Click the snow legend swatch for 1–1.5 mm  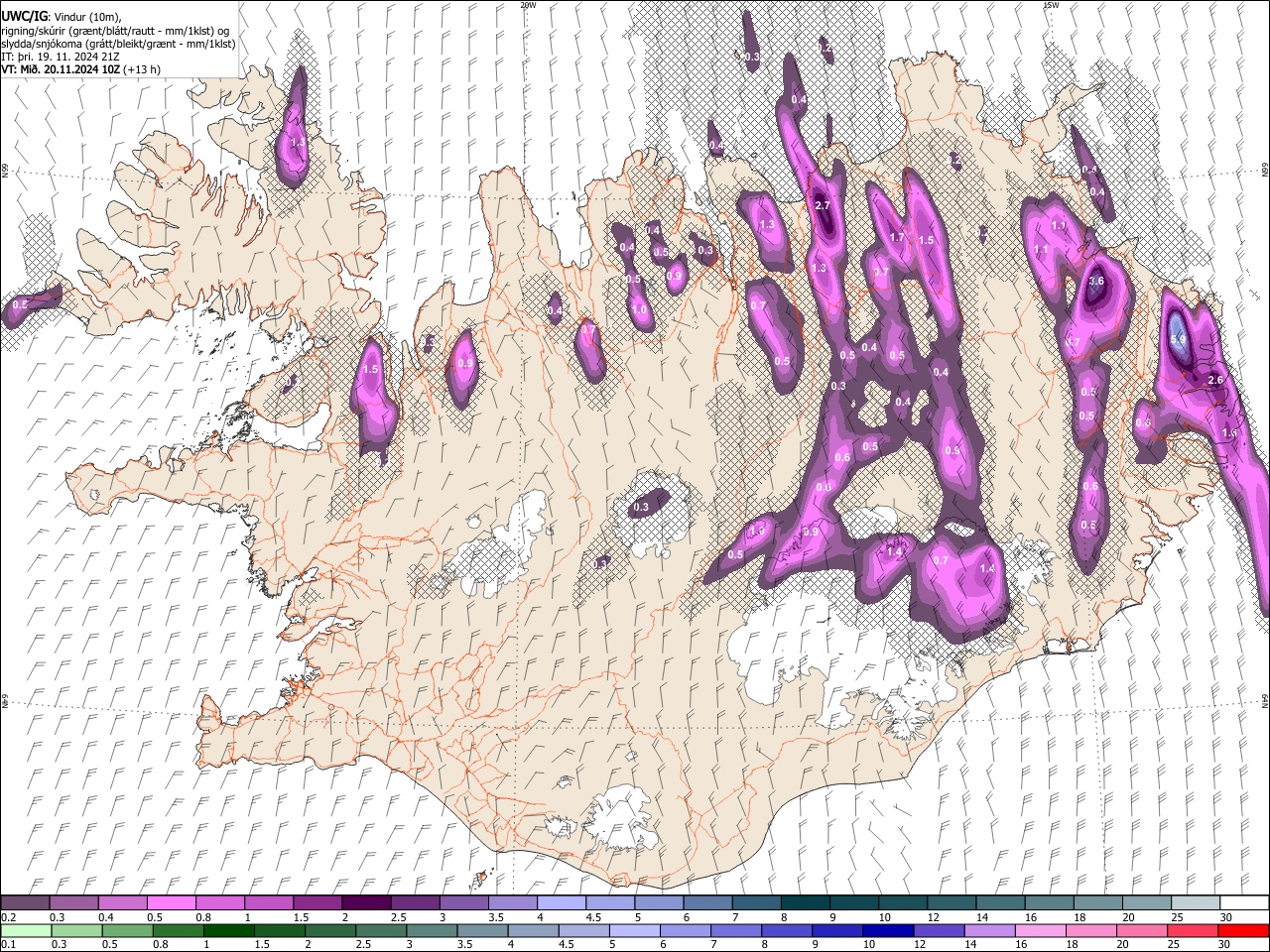268,902
